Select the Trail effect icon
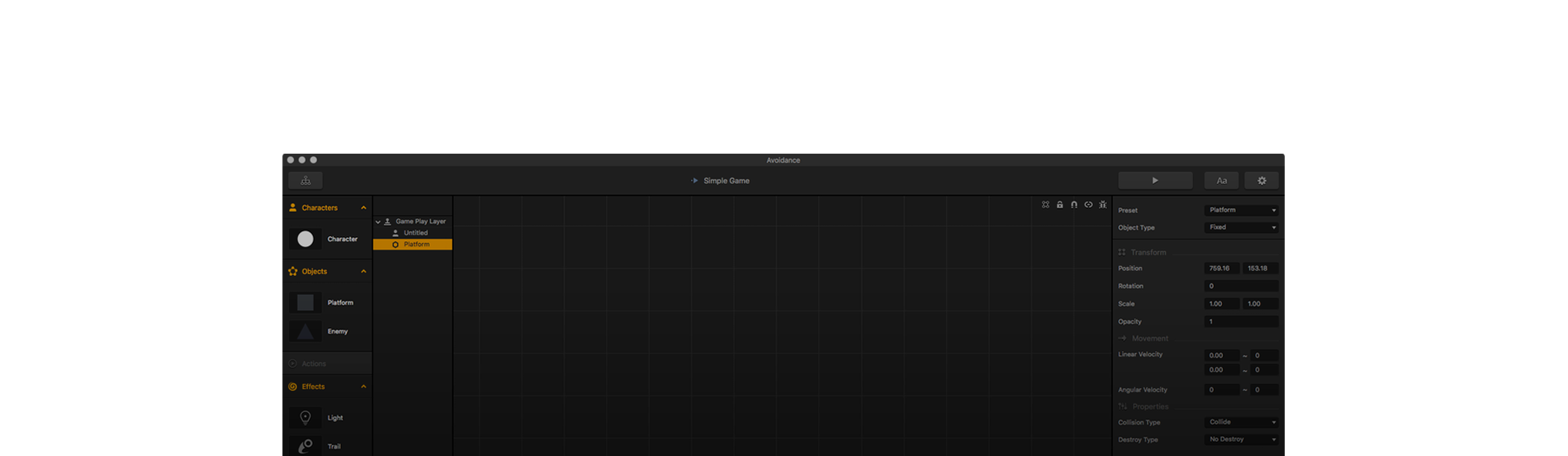Screen dimensions: 1568x456 [306, 446]
